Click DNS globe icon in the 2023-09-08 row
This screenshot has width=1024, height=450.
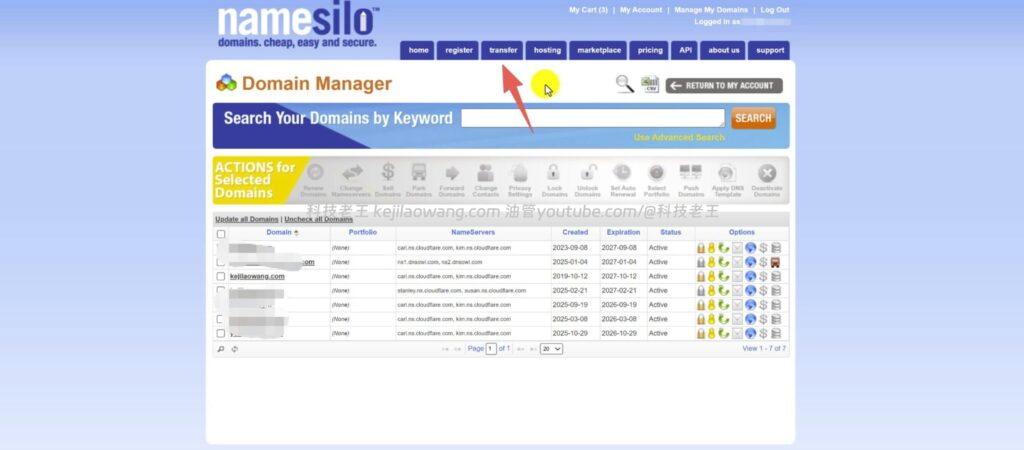(x=750, y=248)
